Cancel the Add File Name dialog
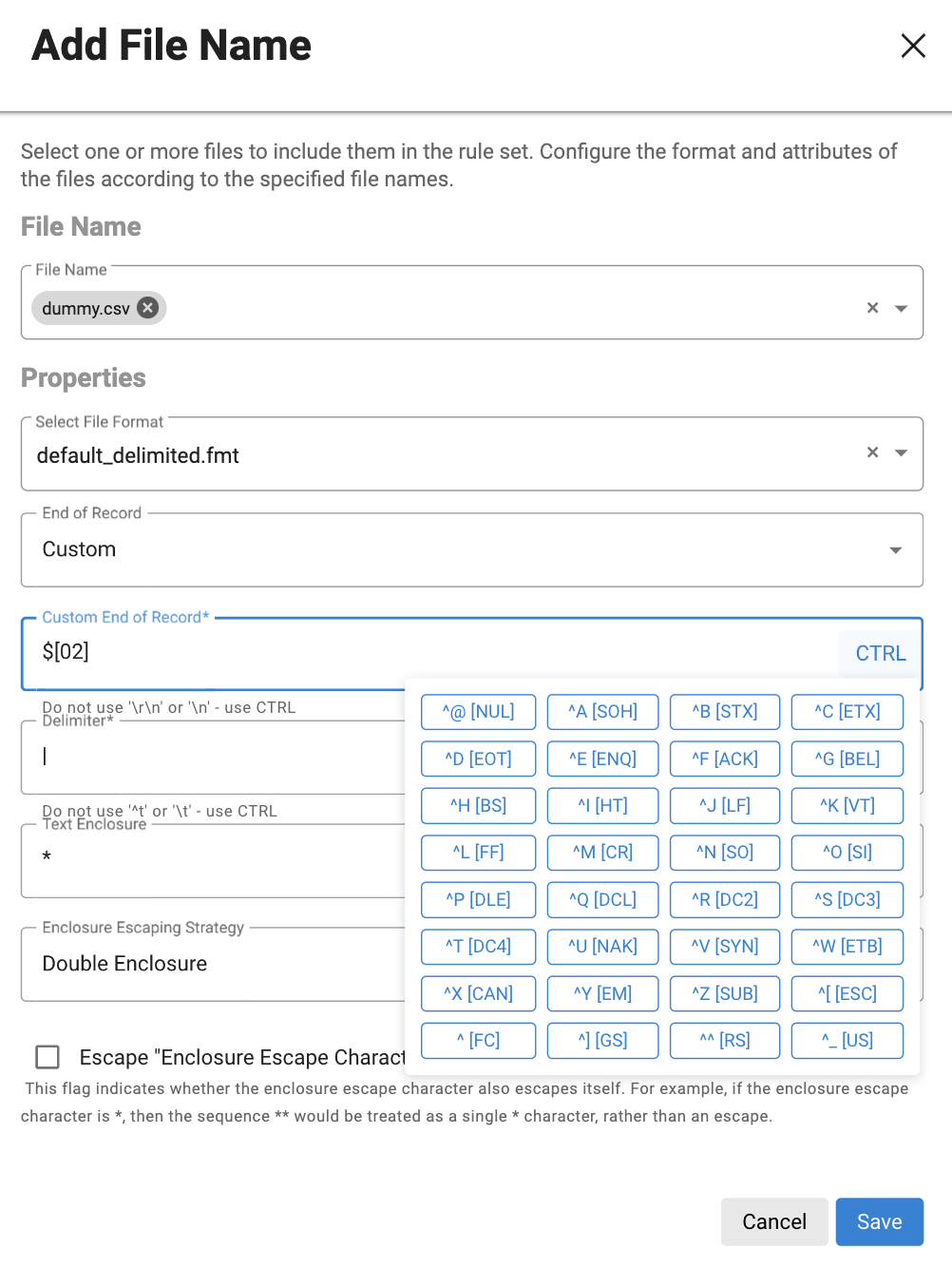The height and width of the screenshot is (1268, 952). click(x=773, y=1221)
